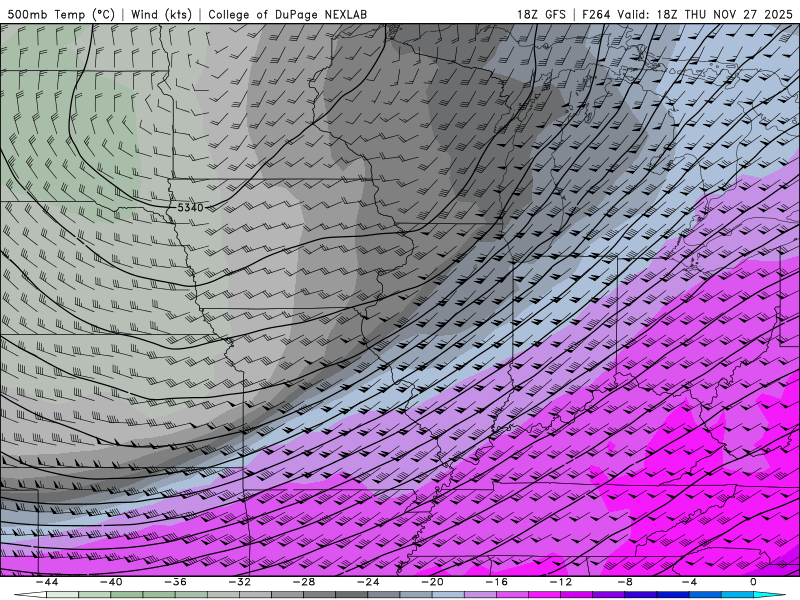Click the "18Z GFS" model run text

click(541, 14)
